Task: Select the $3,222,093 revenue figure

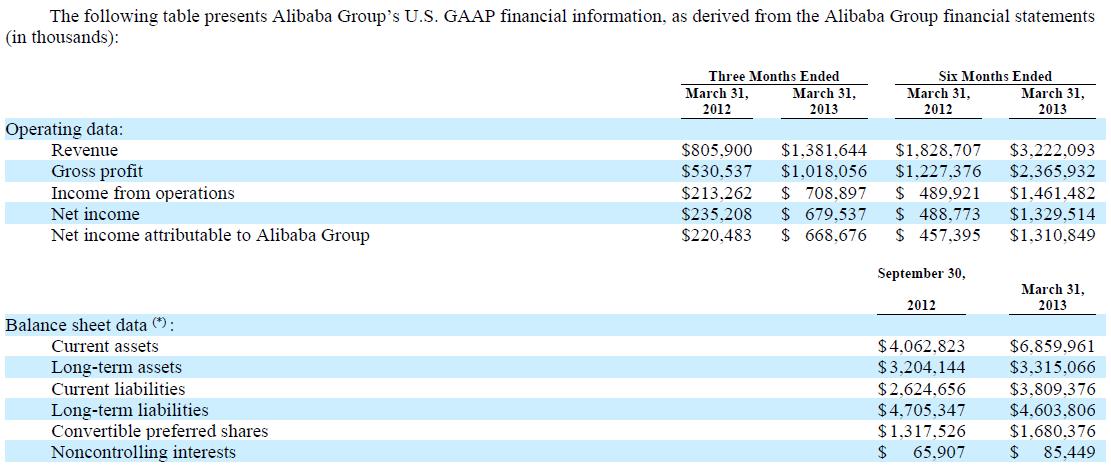Action: coord(1052,150)
